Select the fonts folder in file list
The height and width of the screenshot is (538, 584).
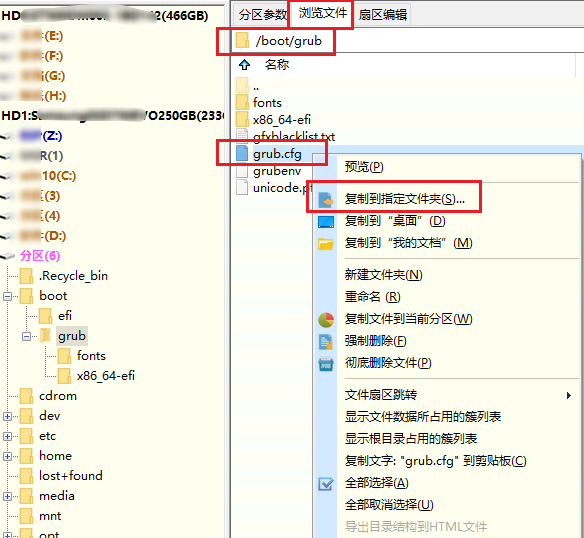[267, 102]
